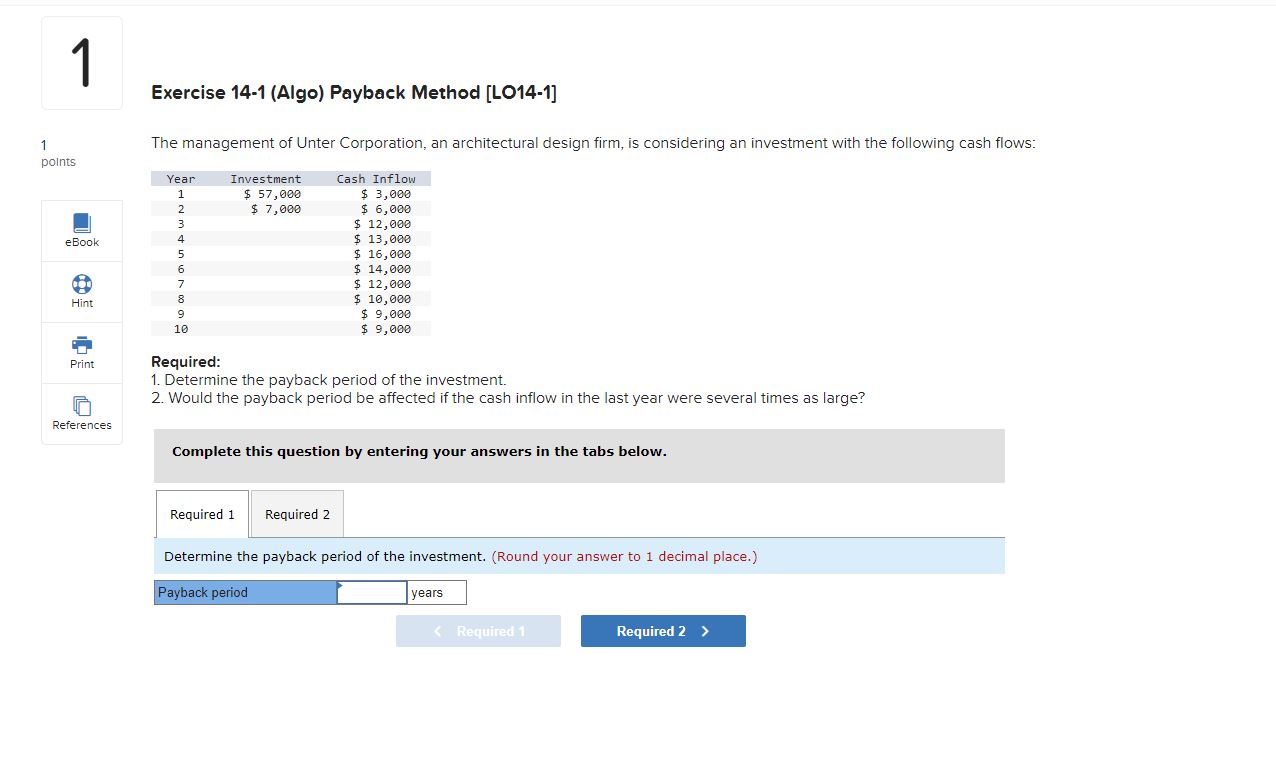Viewport: 1276px width, 770px height.
Task: Open the eBook resource icon
Action: (x=82, y=221)
